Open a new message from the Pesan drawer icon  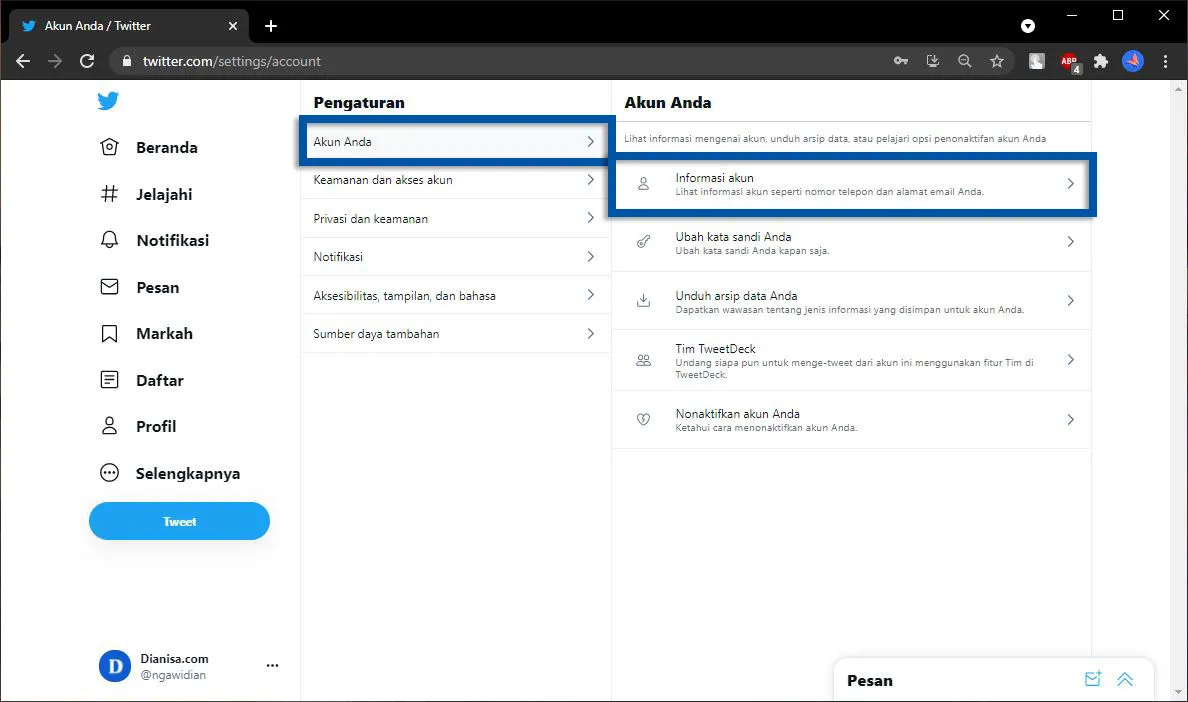coord(1092,678)
